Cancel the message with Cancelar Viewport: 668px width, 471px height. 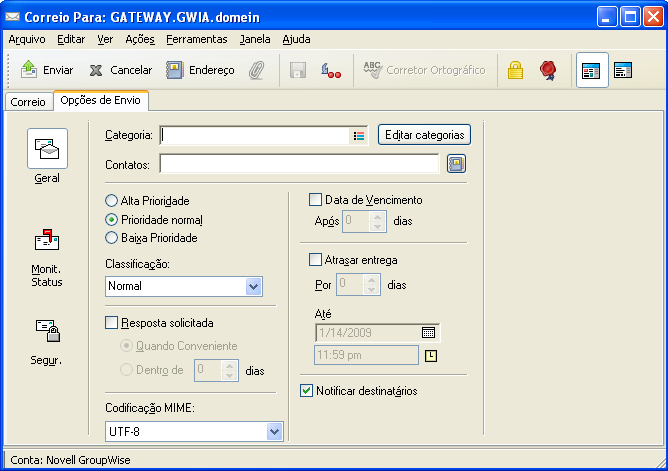coord(120,70)
